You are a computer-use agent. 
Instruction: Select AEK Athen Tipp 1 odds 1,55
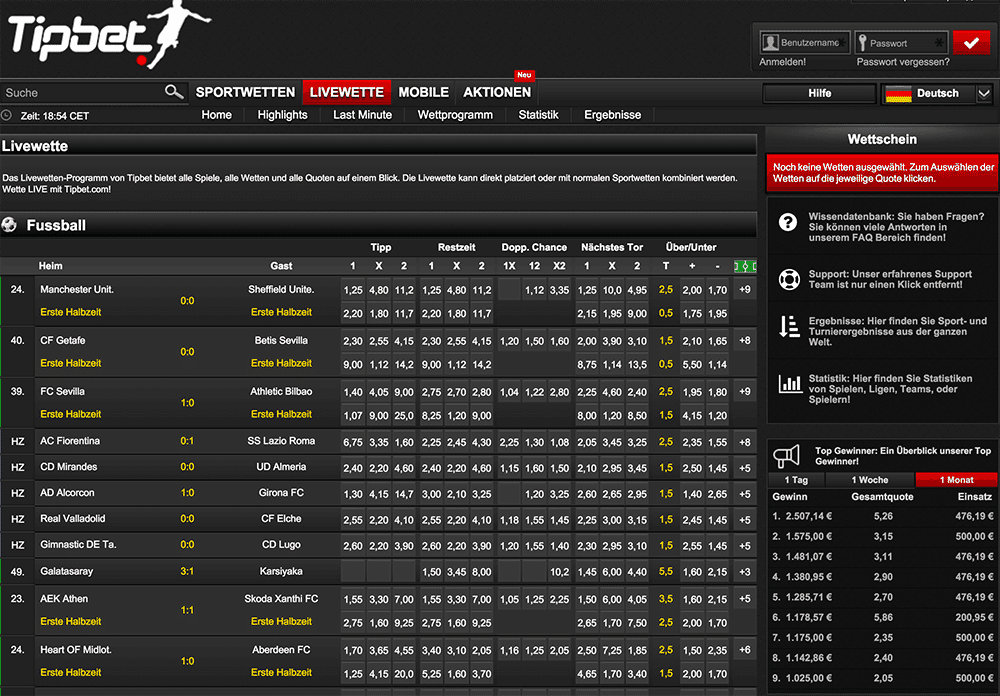click(x=353, y=600)
